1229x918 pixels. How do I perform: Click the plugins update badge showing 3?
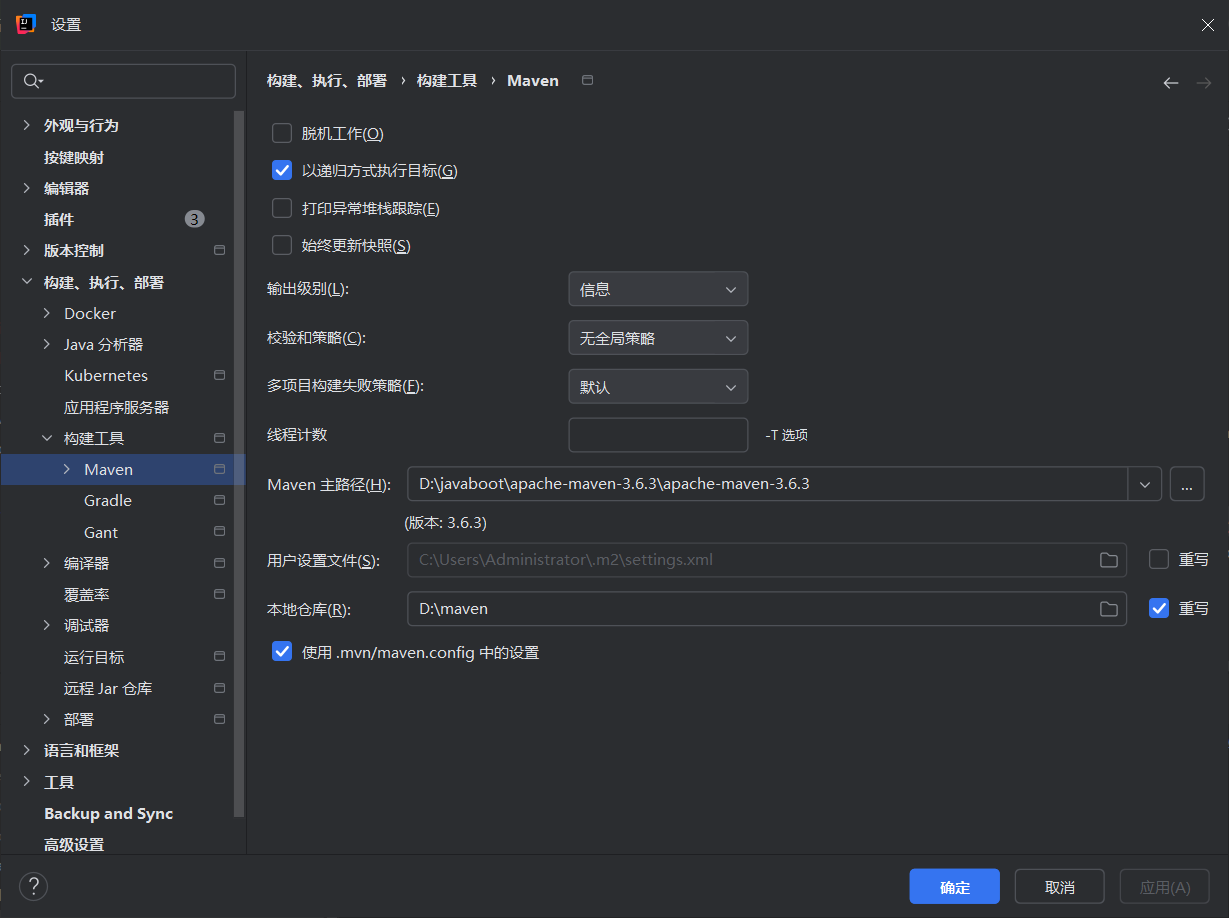pos(194,219)
